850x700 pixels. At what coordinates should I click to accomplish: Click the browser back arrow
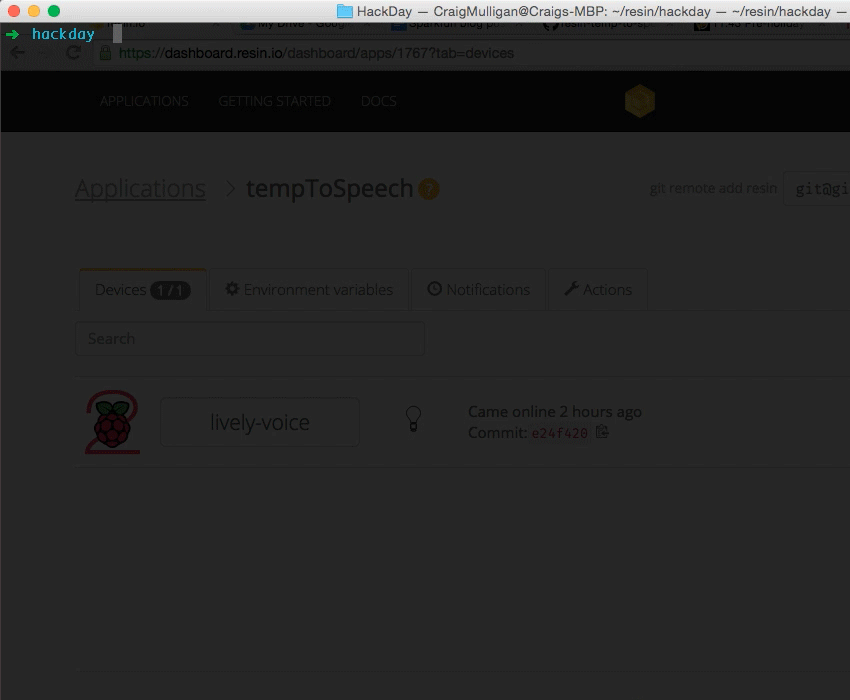click(17, 53)
